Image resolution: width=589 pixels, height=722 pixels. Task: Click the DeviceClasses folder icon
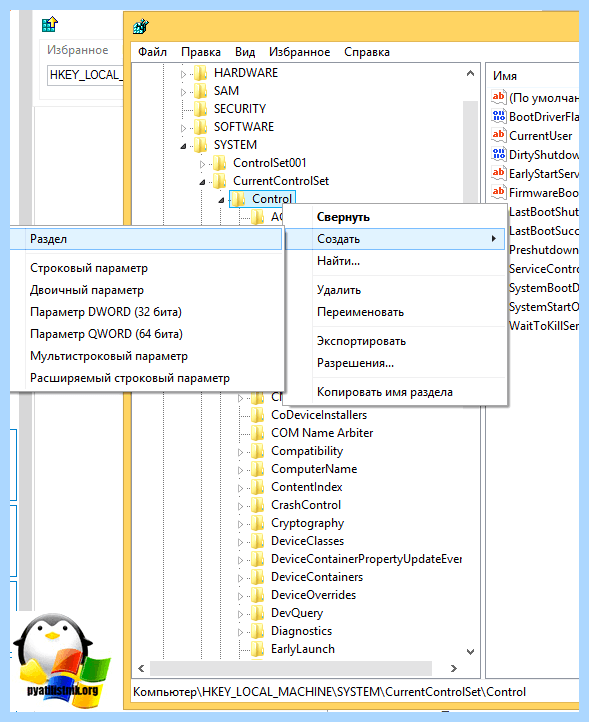coord(257,541)
